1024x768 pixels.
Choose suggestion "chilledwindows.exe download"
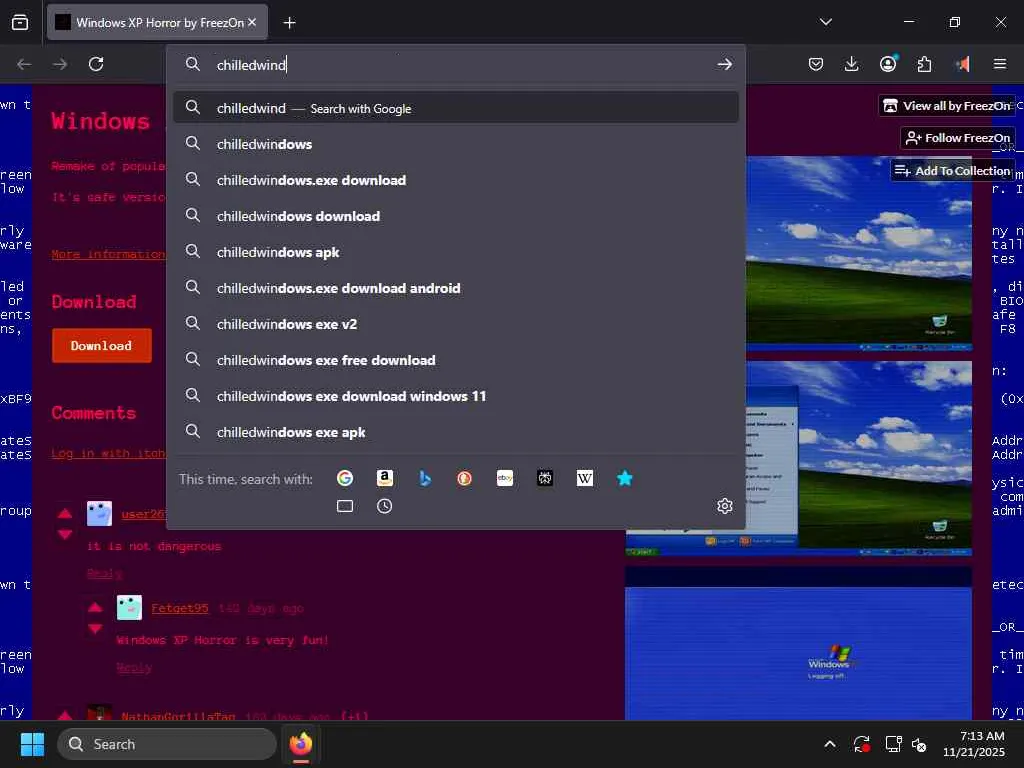coord(456,180)
